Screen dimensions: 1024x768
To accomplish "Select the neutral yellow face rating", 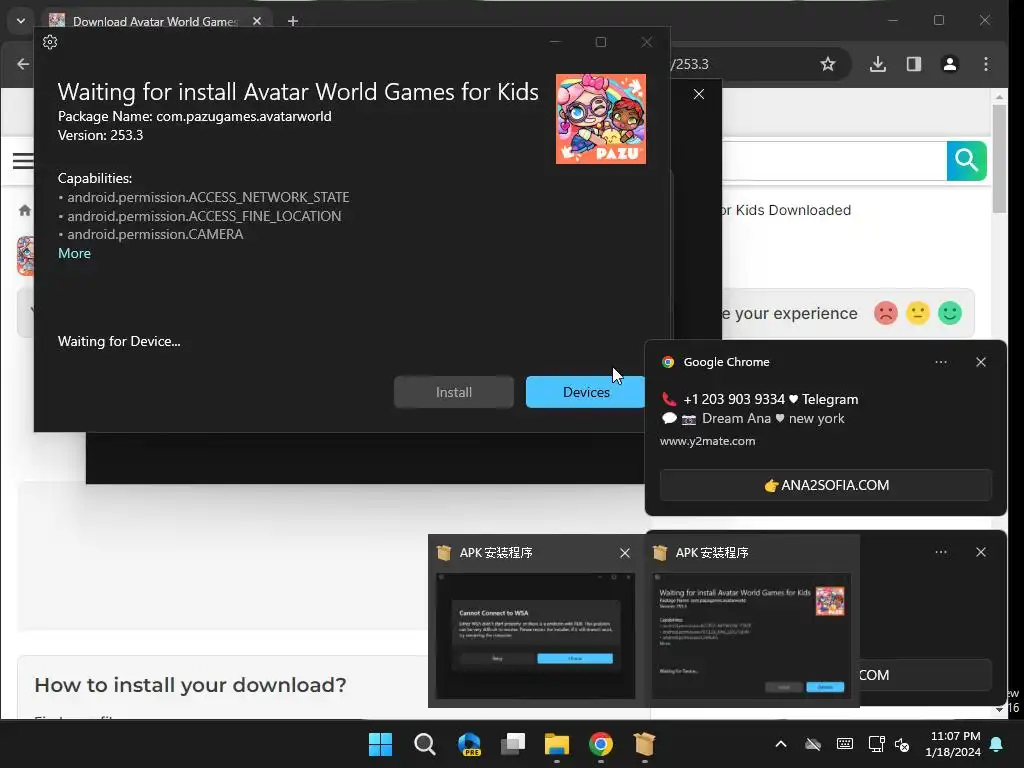I will point(918,313).
